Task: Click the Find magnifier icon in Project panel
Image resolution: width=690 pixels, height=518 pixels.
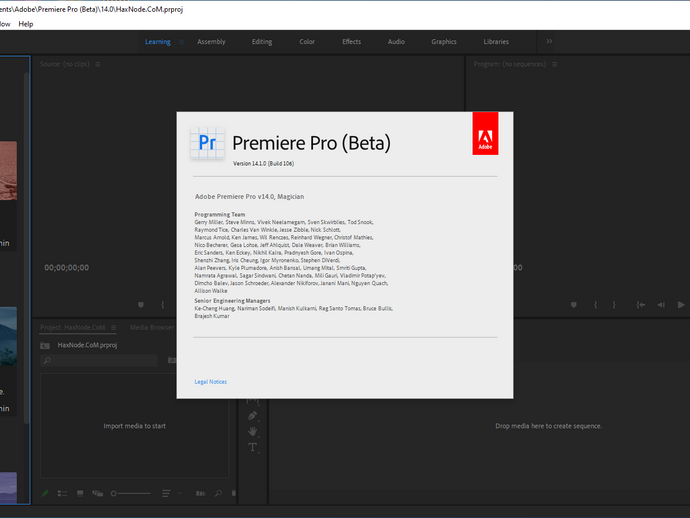Action: (x=218, y=493)
